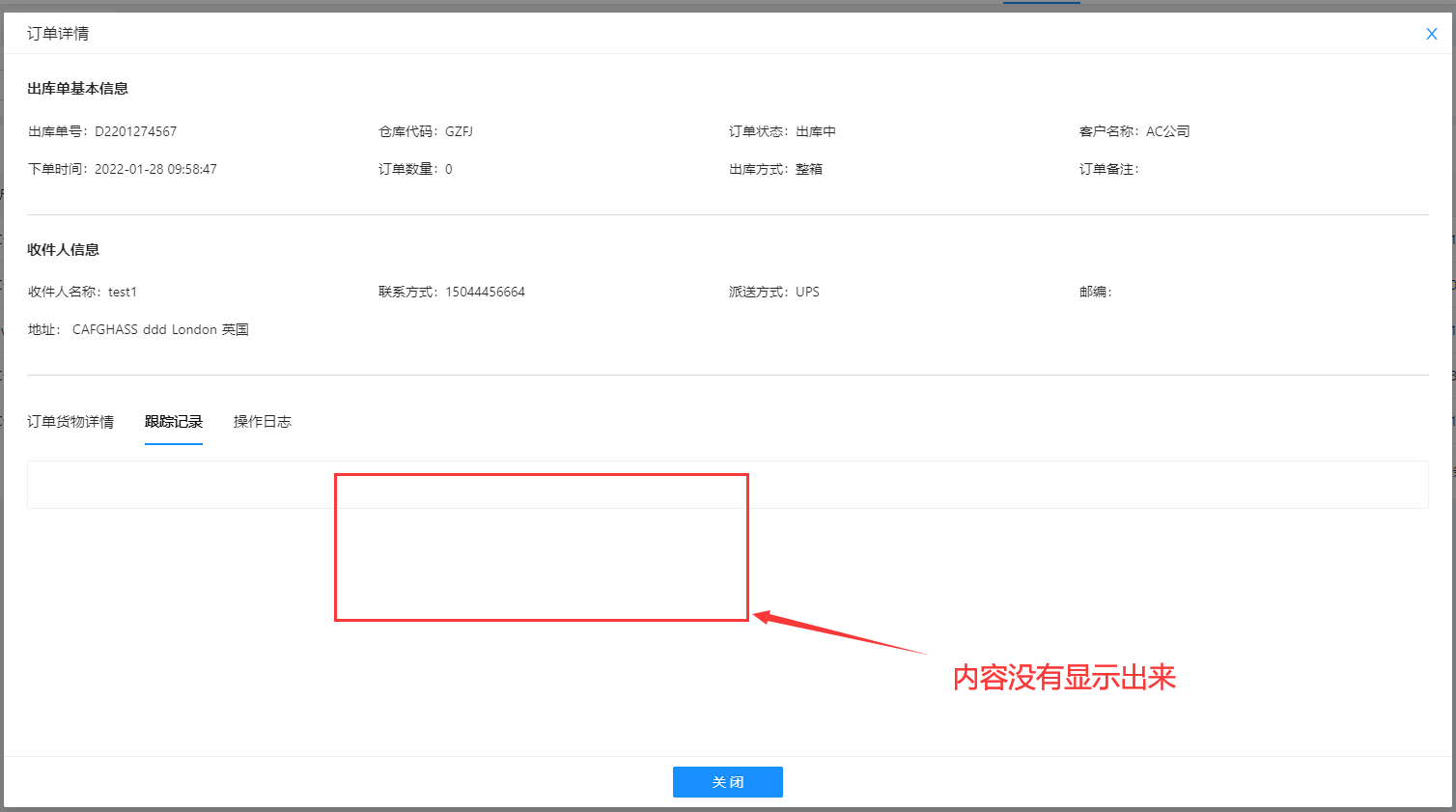
Task: Click the 收件人信息 section heading
Action: click(63, 250)
